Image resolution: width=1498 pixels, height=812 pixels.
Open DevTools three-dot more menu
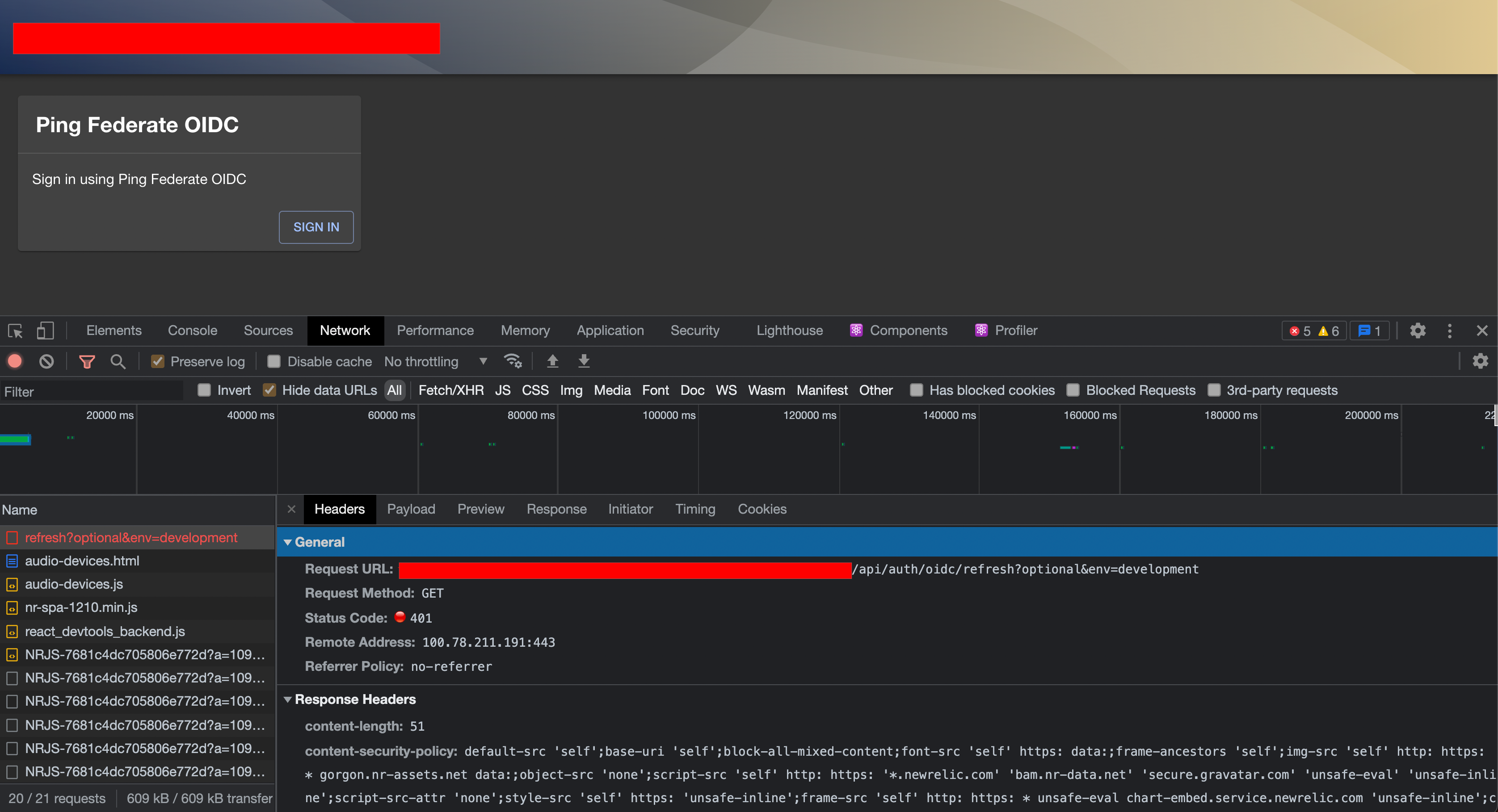coord(1450,331)
